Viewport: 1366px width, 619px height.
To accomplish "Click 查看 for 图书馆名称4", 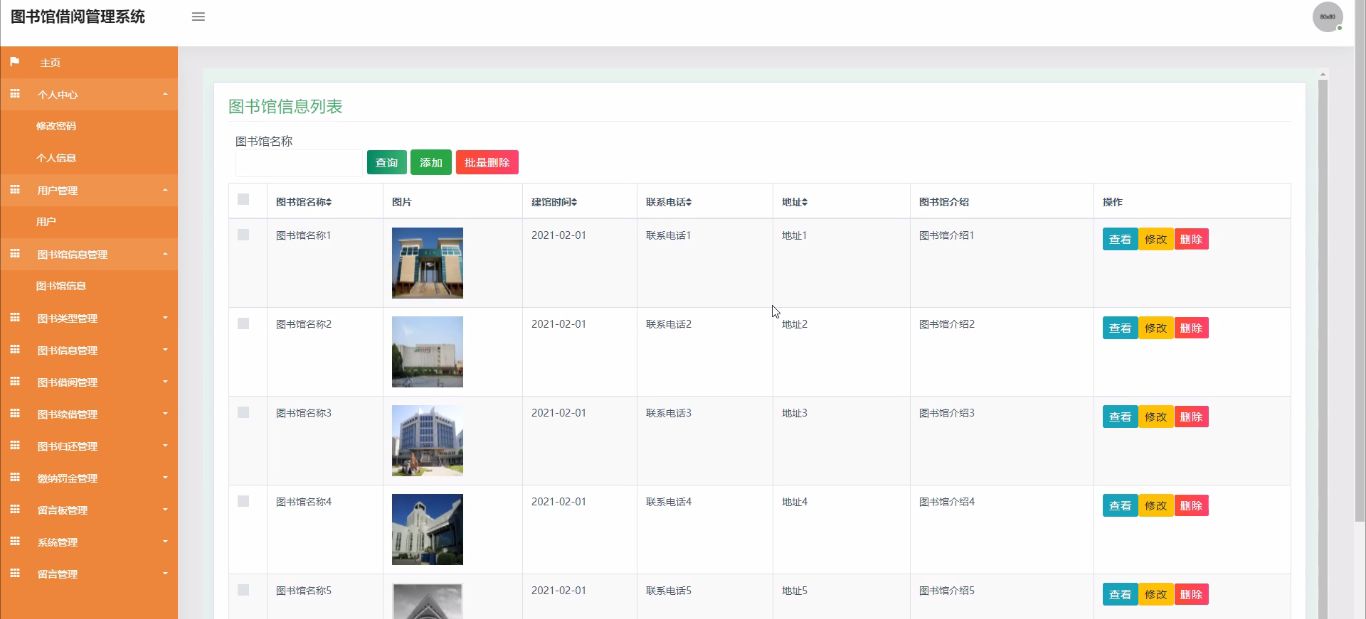I will [x=1120, y=506].
